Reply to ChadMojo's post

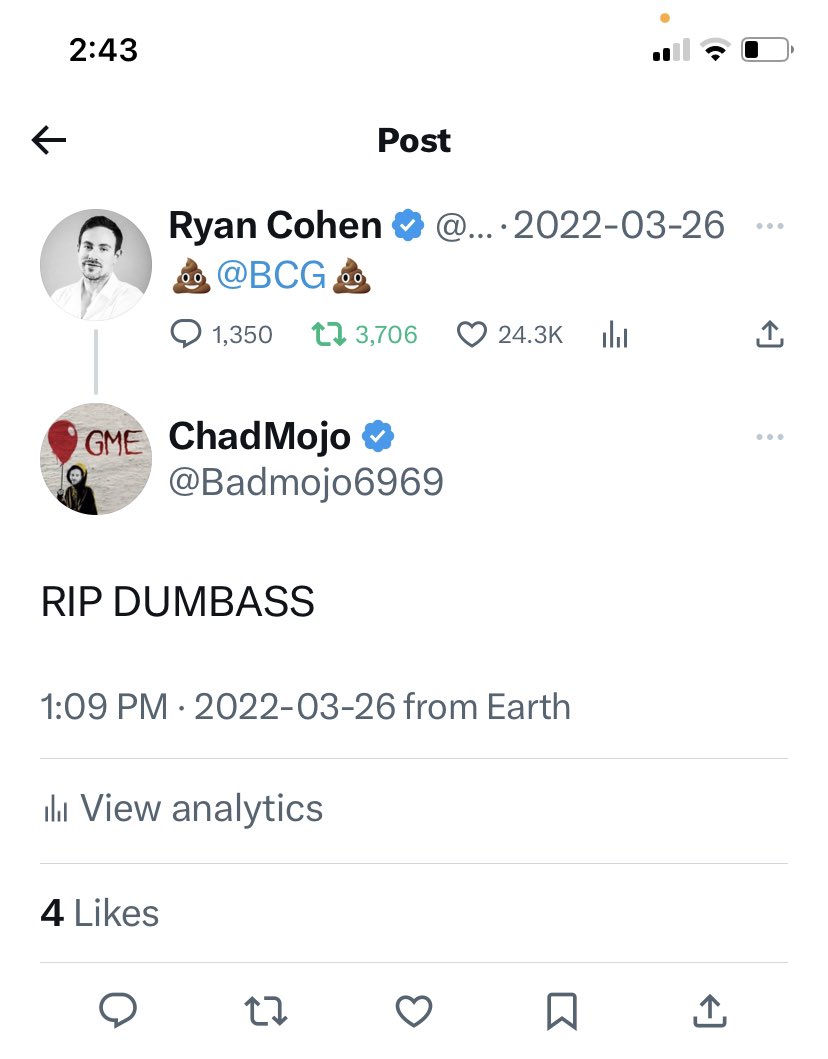point(118,1011)
